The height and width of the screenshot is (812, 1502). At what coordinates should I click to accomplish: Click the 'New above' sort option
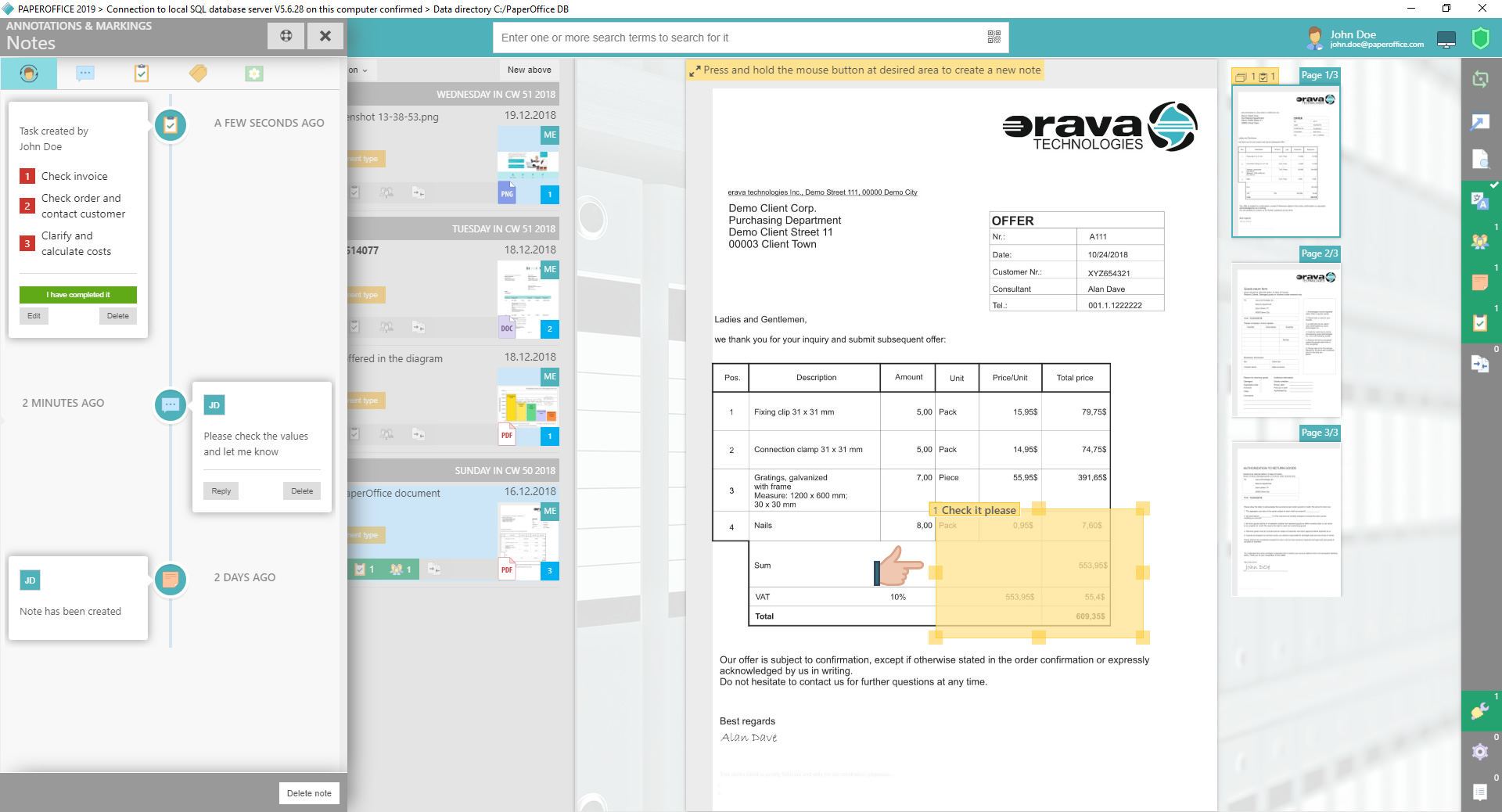(529, 70)
